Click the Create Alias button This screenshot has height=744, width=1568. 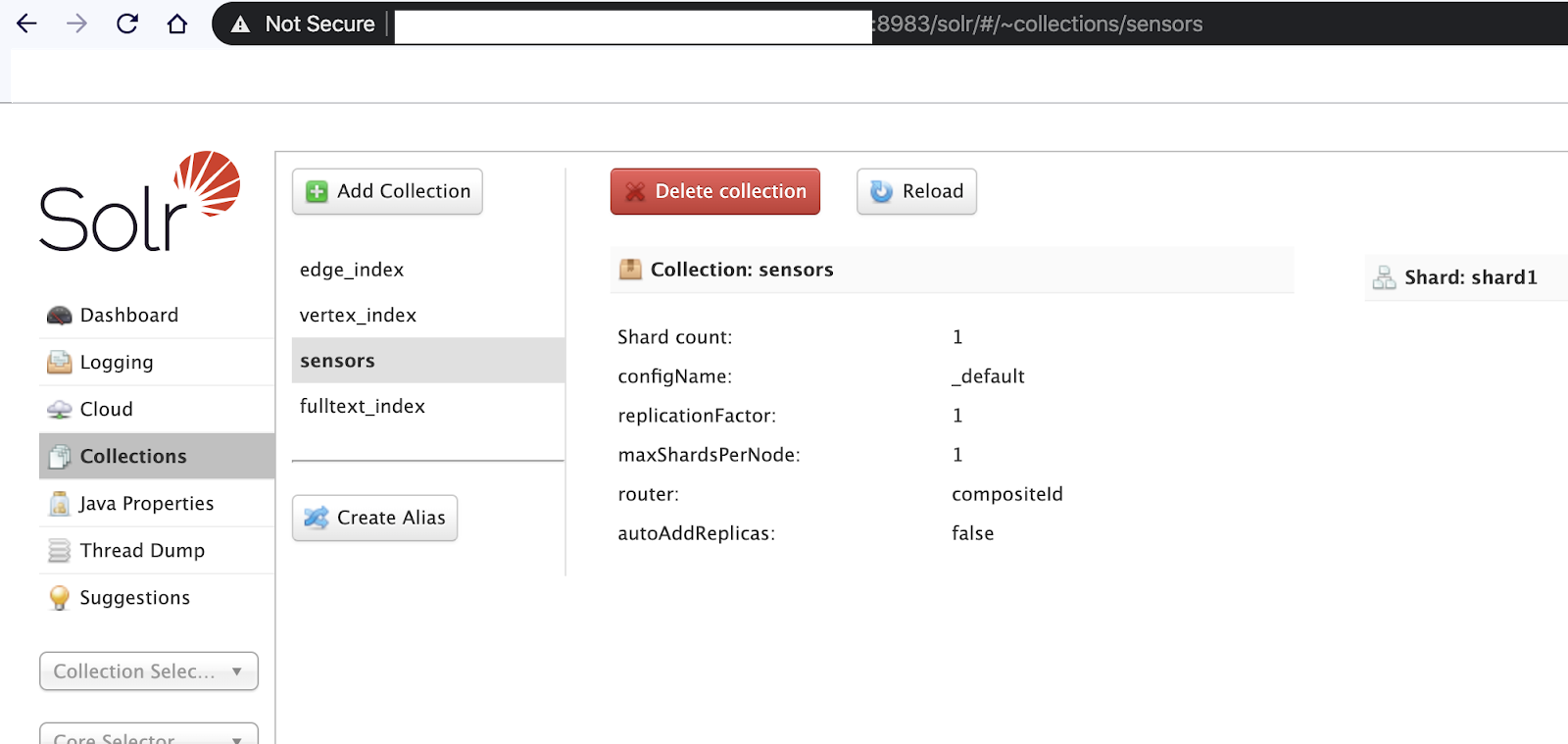pyautogui.click(x=374, y=518)
